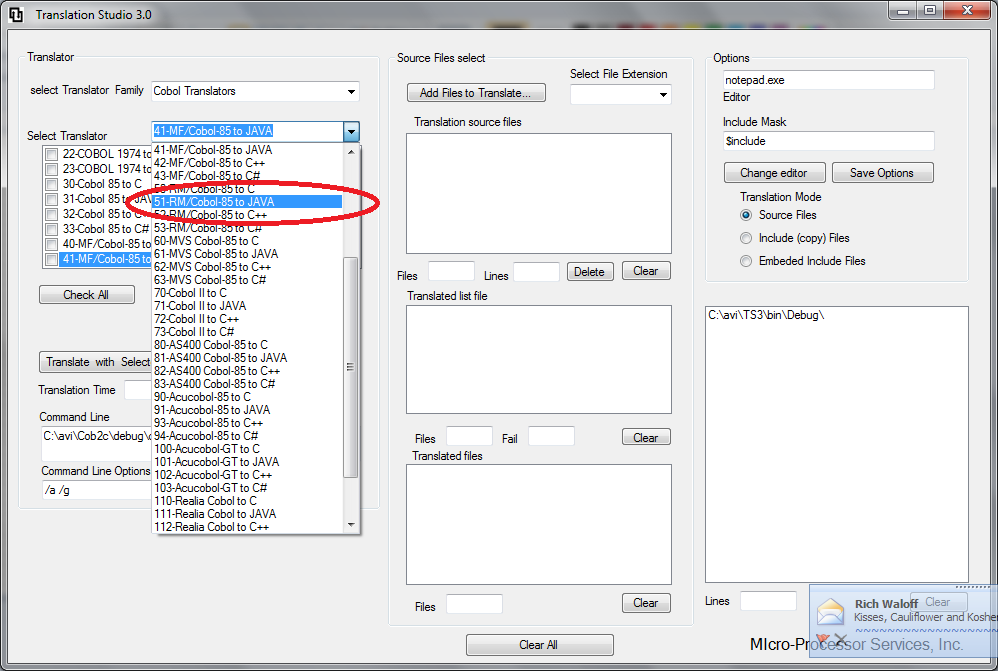Viewport: 998px width, 671px height.
Task: Select 112-Realia Cobol to C++
Action: click(248, 526)
